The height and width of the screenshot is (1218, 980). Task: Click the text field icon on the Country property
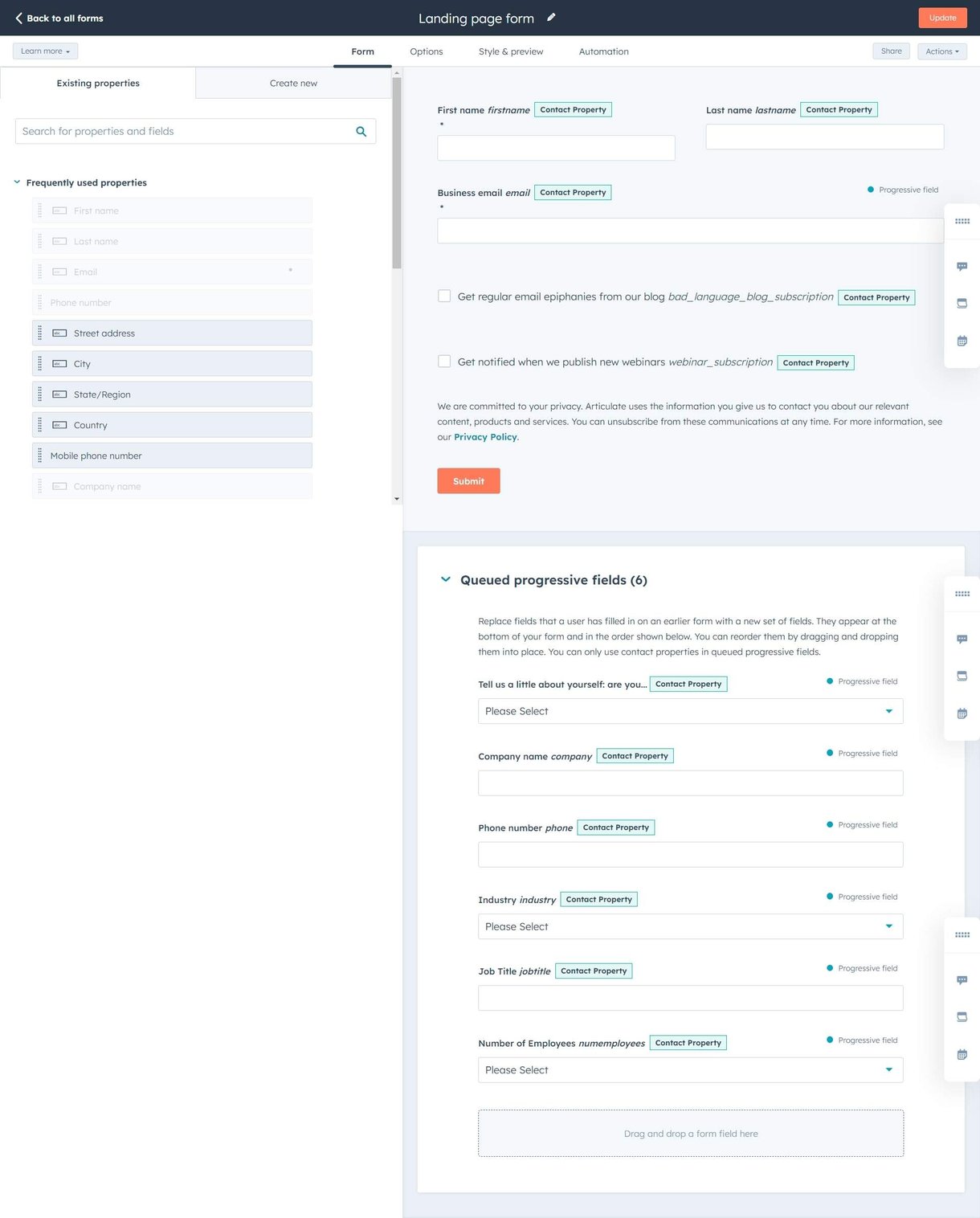pos(59,425)
